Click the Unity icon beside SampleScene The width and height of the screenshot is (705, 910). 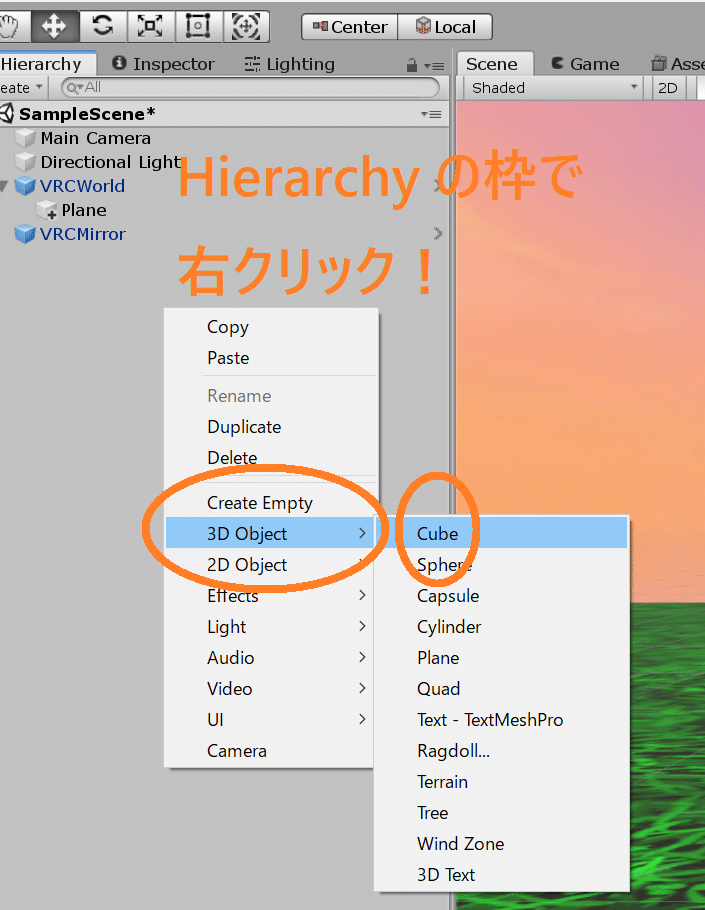click(x=6, y=113)
